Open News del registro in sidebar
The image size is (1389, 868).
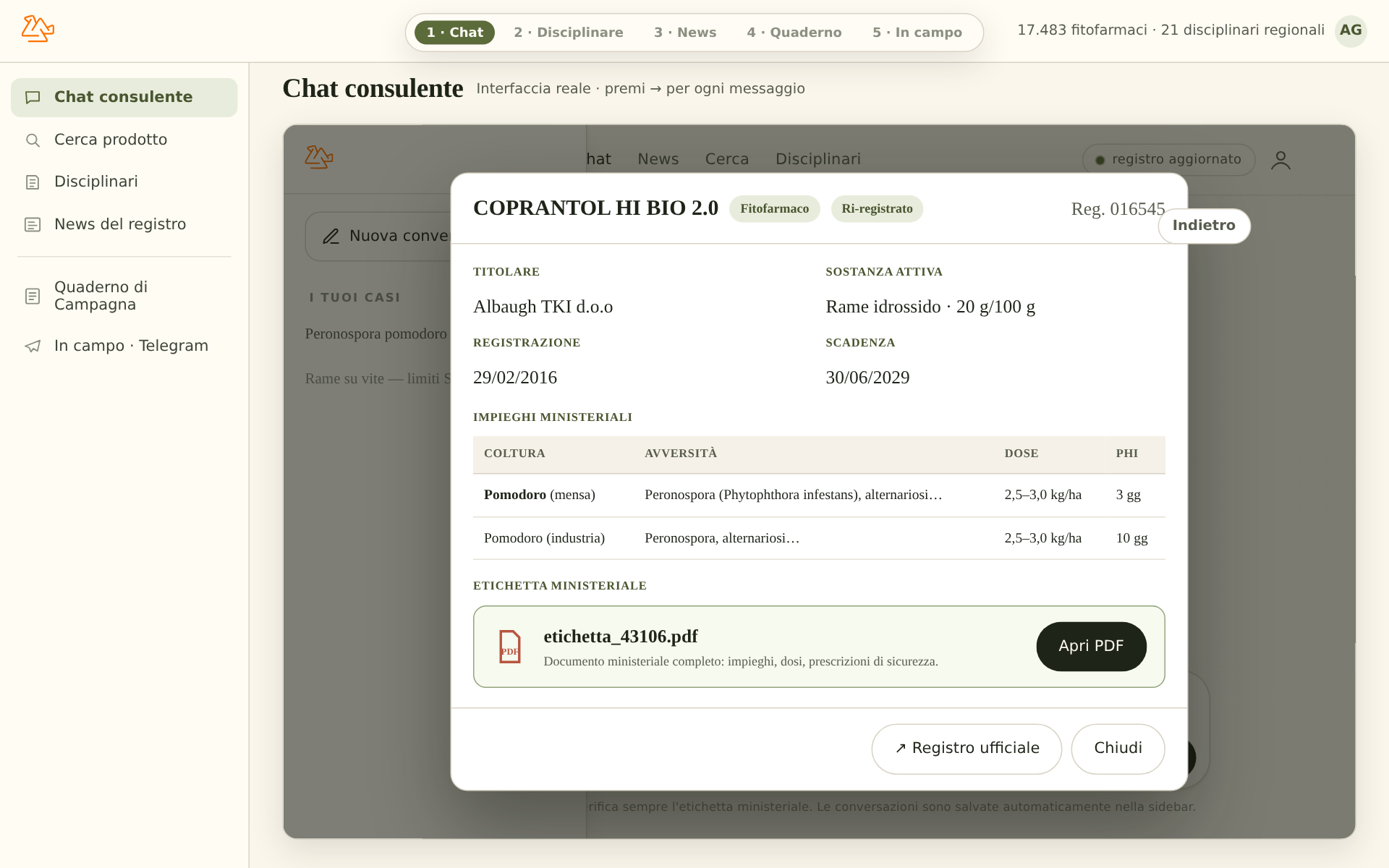(124, 224)
